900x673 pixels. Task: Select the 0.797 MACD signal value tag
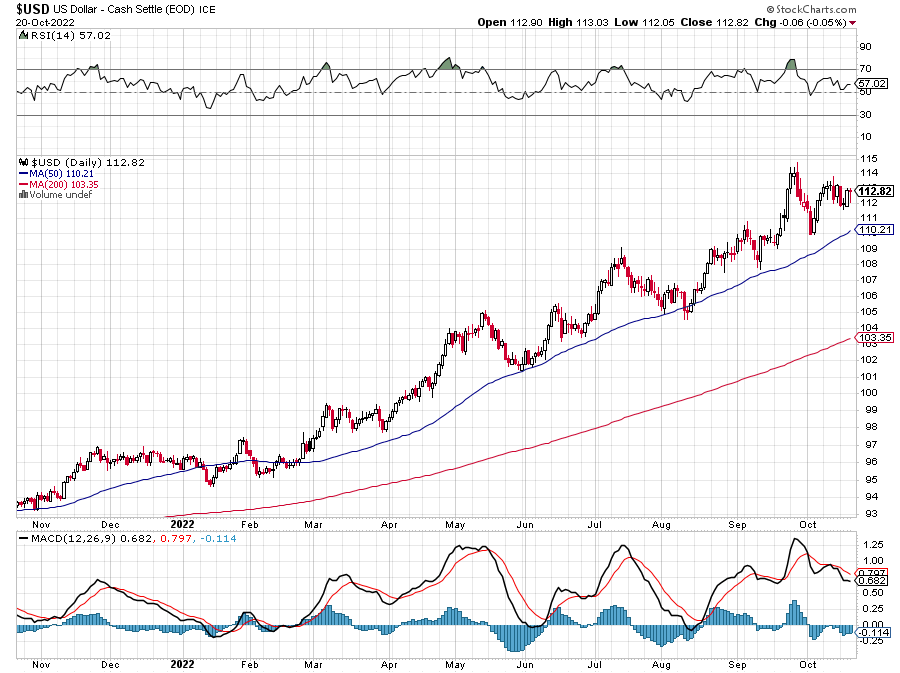tap(872, 573)
